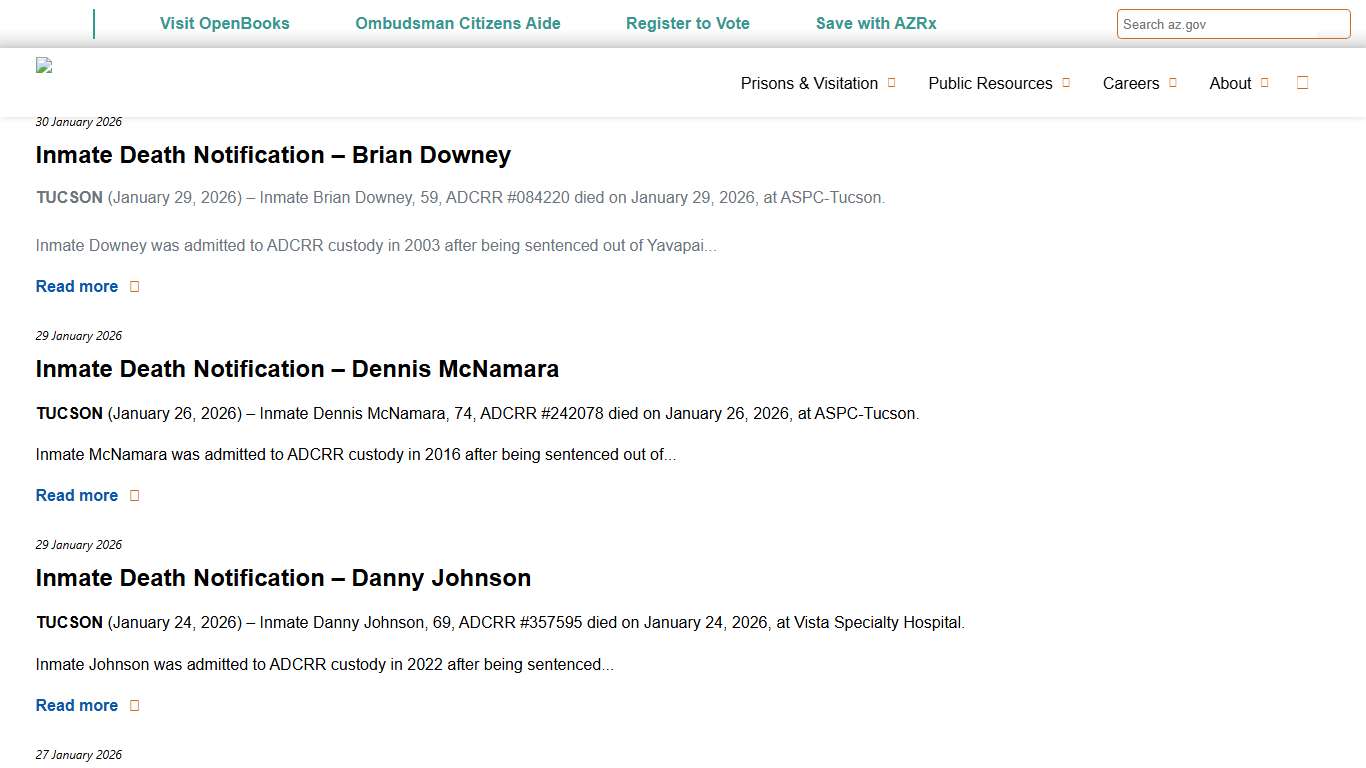Follow the Register to Vote link

[687, 23]
